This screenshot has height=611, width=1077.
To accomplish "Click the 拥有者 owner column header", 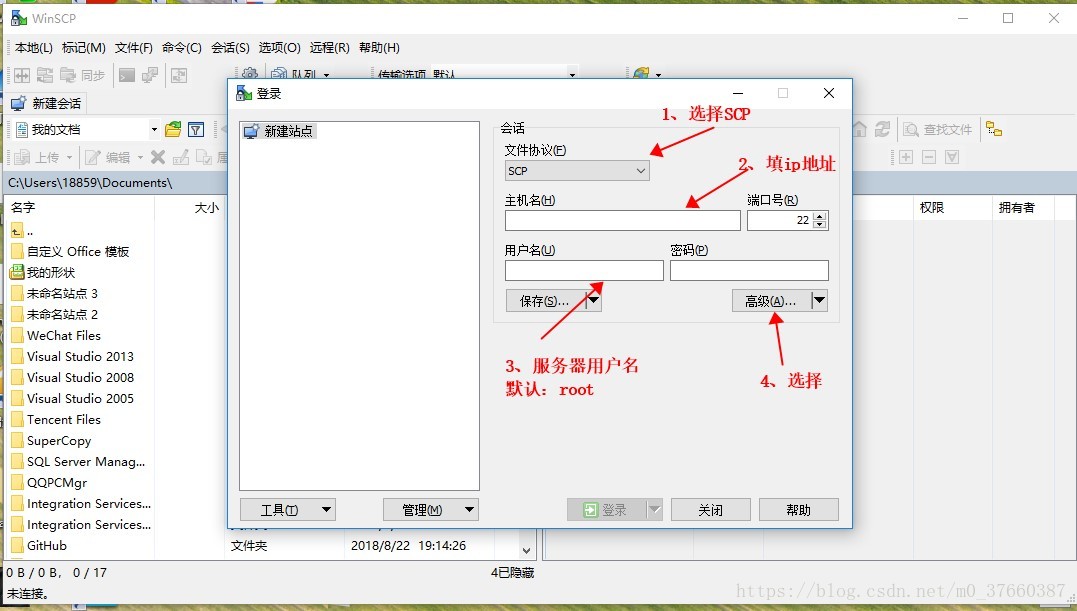I will point(1022,207).
